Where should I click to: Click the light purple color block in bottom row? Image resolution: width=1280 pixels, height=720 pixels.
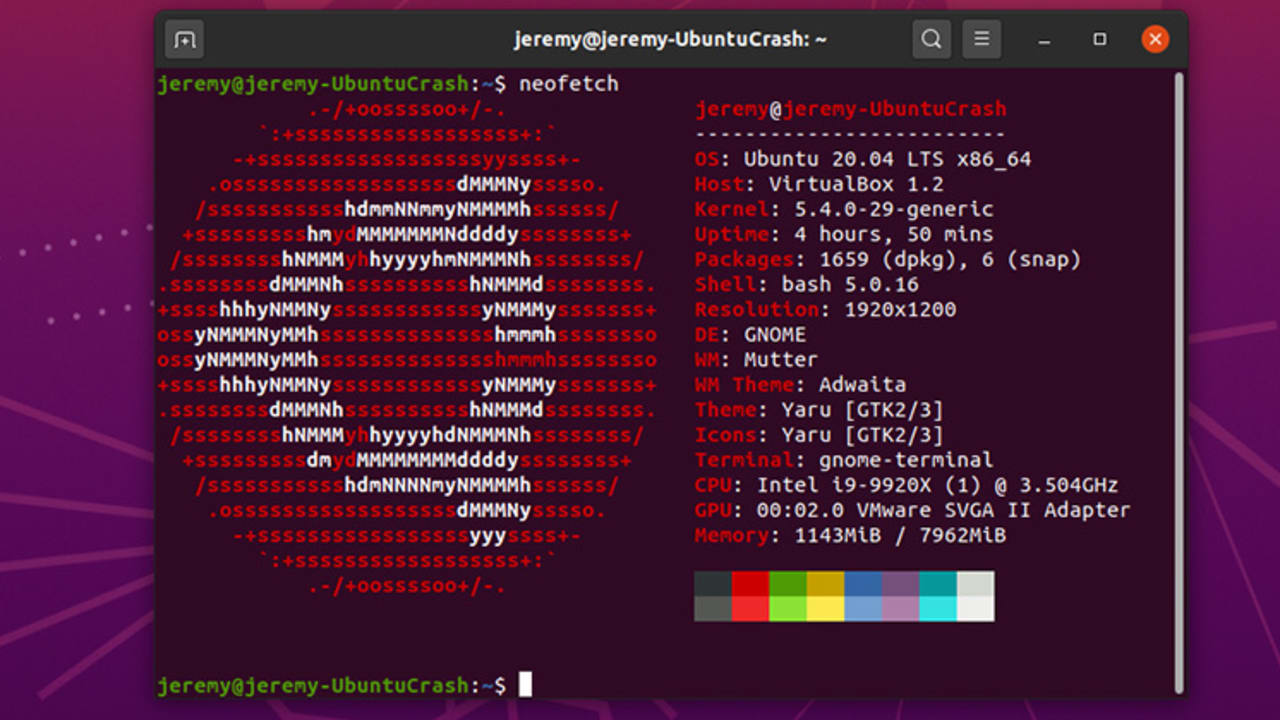(900, 609)
